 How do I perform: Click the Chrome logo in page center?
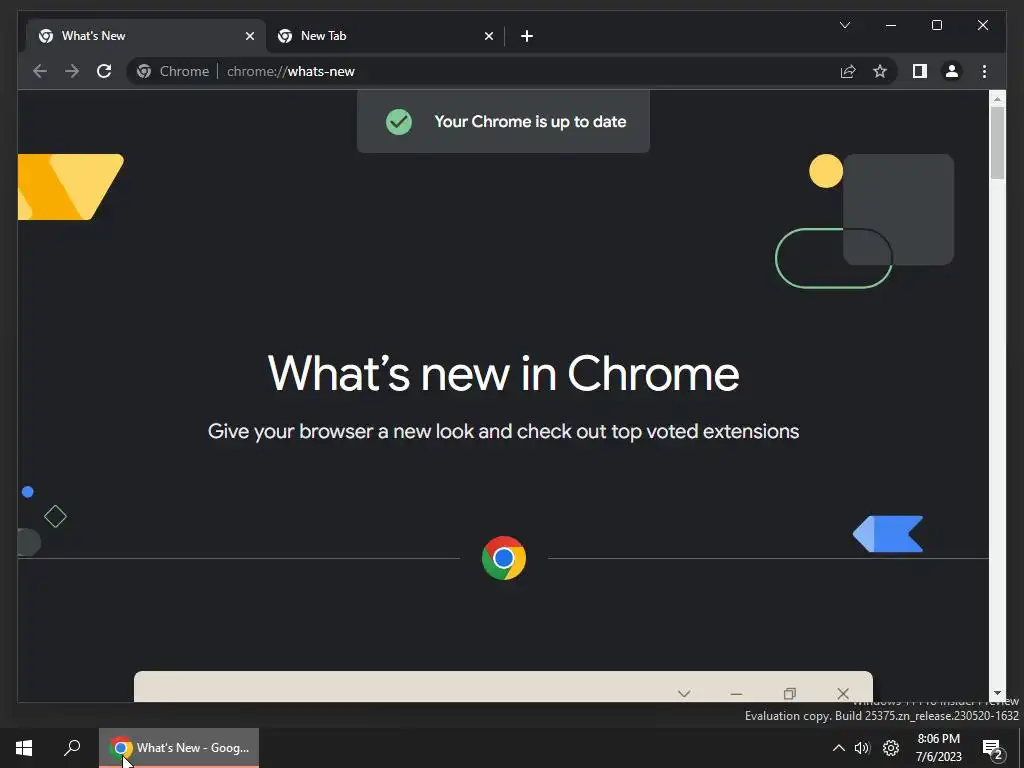(x=504, y=558)
